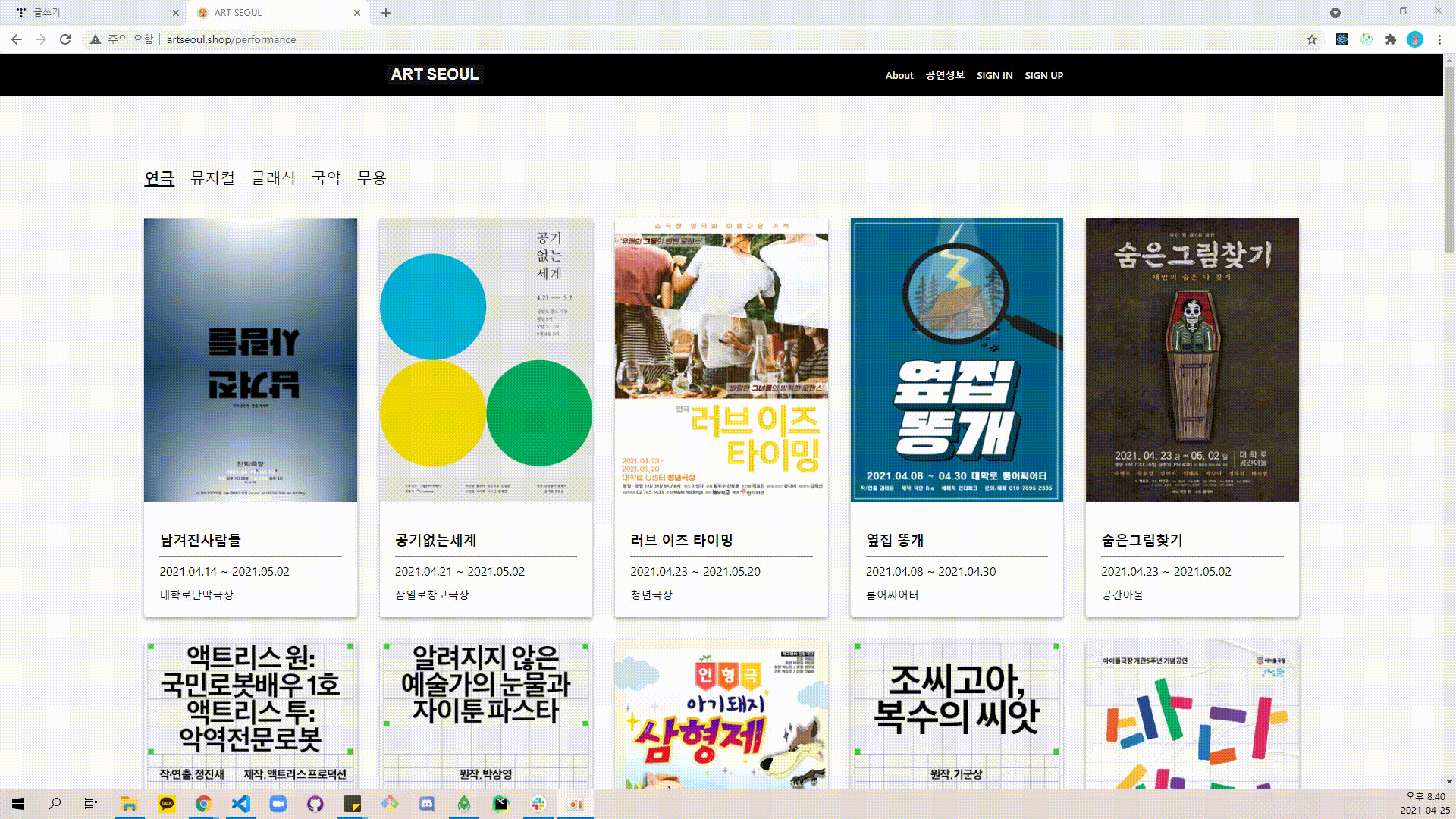Go back to the previous page

pyautogui.click(x=17, y=39)
